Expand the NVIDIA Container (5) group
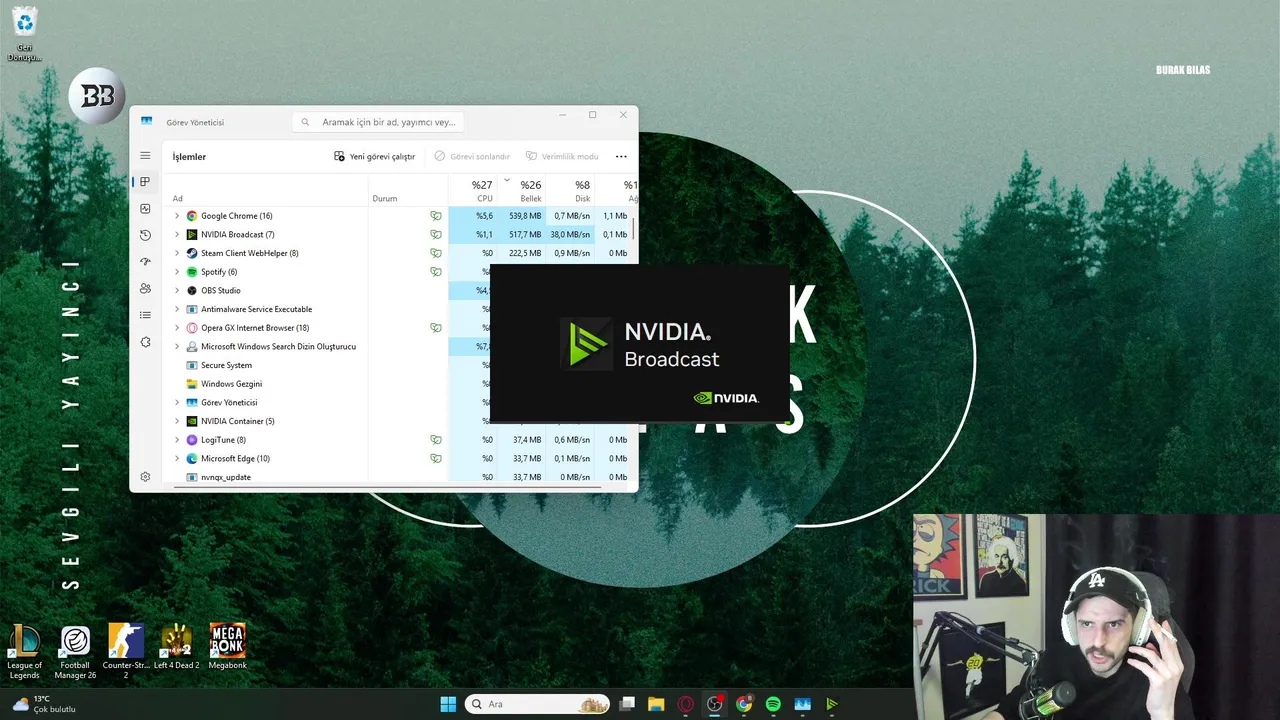 click(177, 421)
